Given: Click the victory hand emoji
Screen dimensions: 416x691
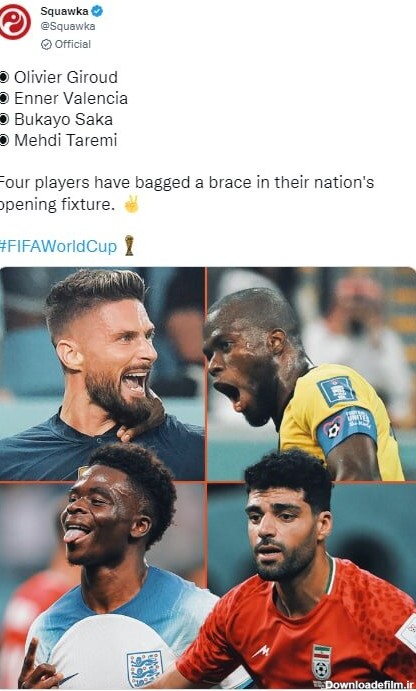Looking at the screenshot, I should [x=131, y=204].
